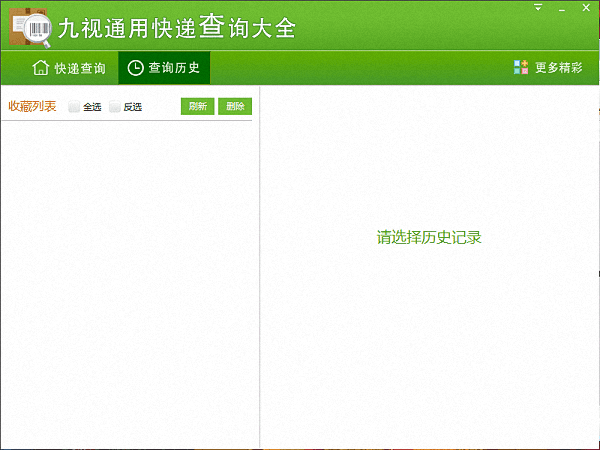600x450 pixels.
Task: Click the 九视通用快递查询大全 title text
Action: click(x=177, y=27)
